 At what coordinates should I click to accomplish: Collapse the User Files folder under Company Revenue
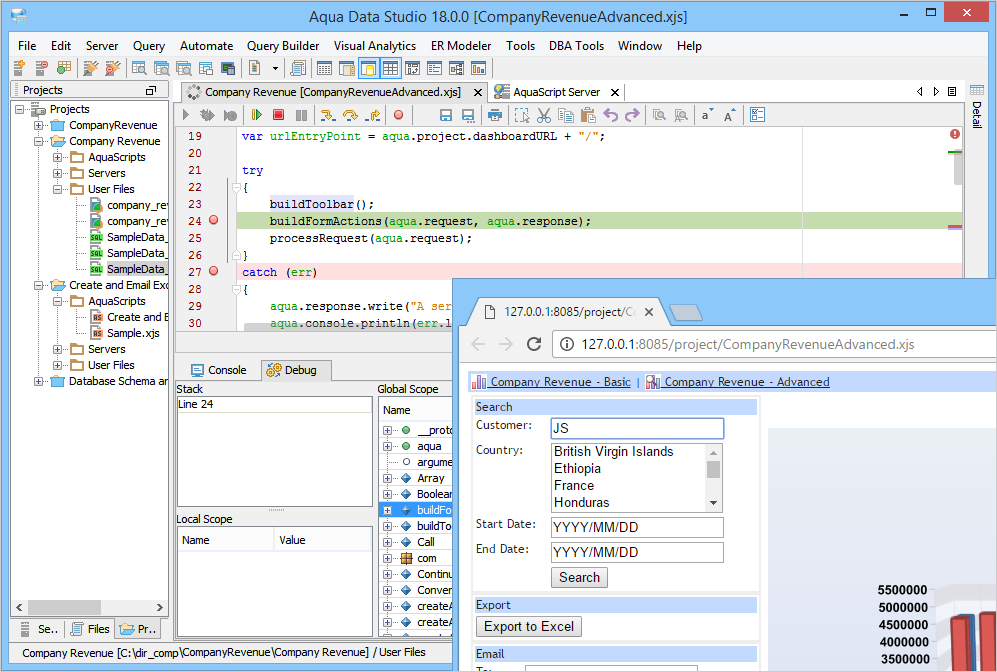tap(58, 189)
